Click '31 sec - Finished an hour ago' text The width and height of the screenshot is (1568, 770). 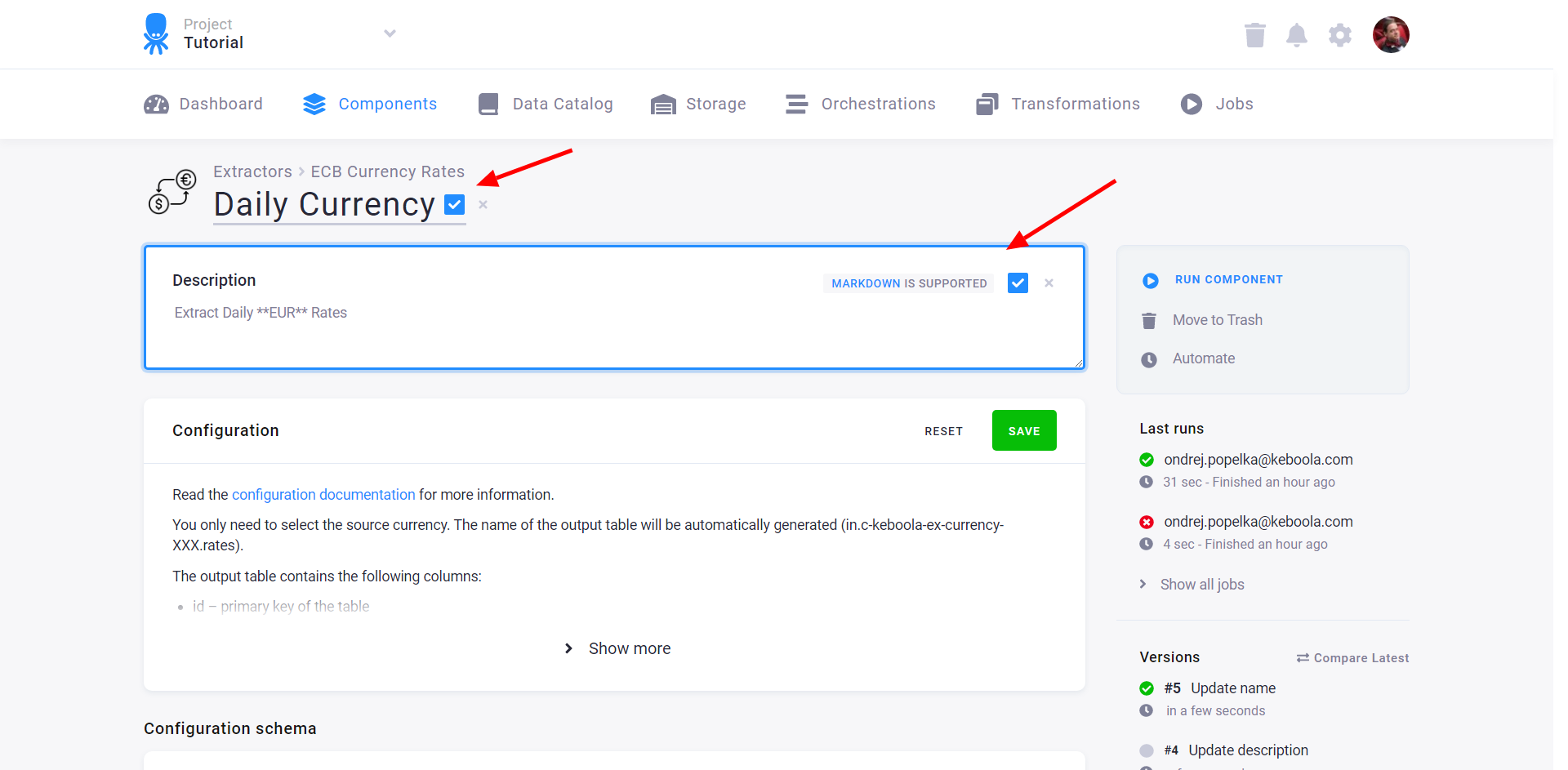[1249, 483]
